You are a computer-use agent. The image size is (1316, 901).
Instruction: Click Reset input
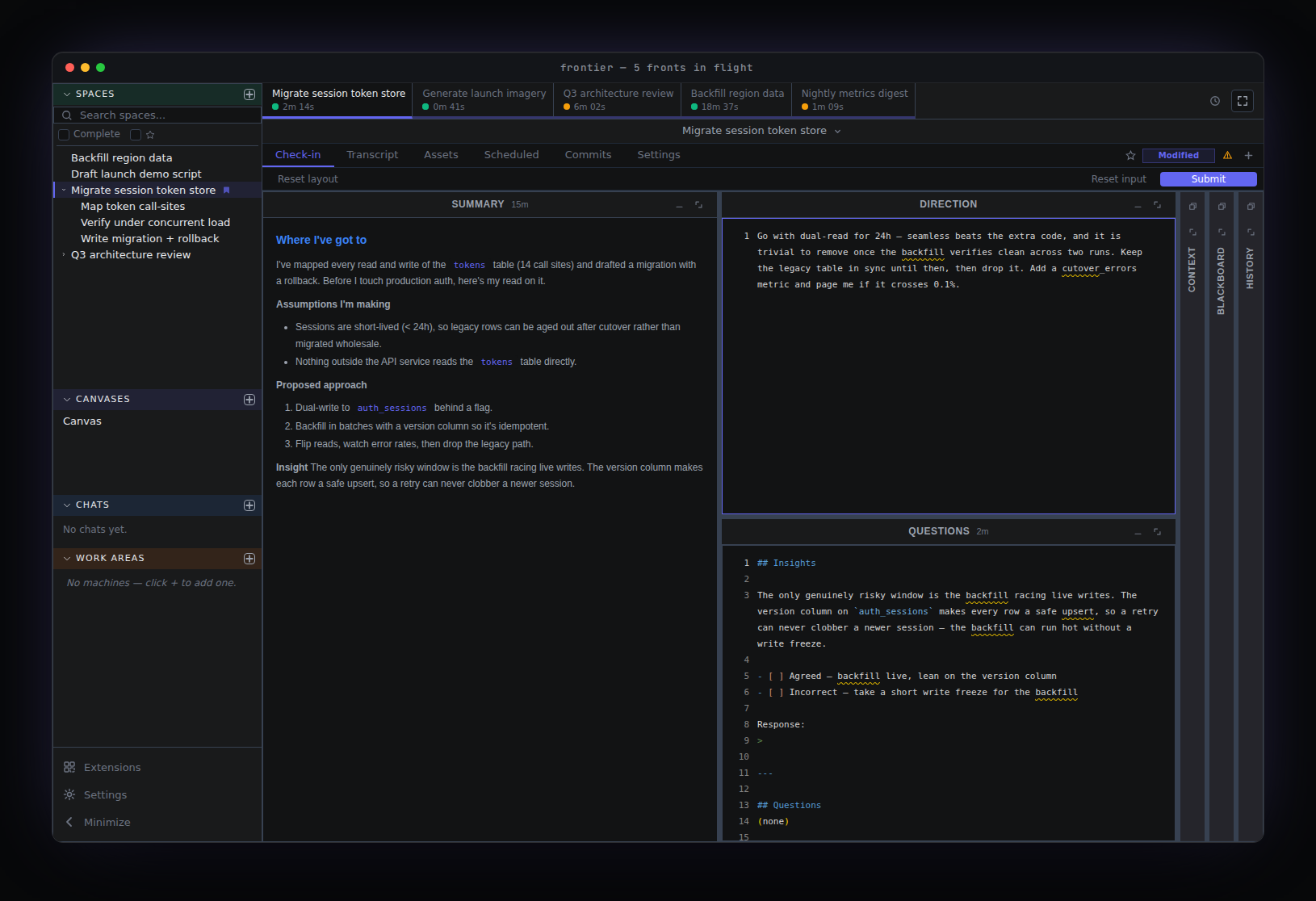(x=1118, y=179)
